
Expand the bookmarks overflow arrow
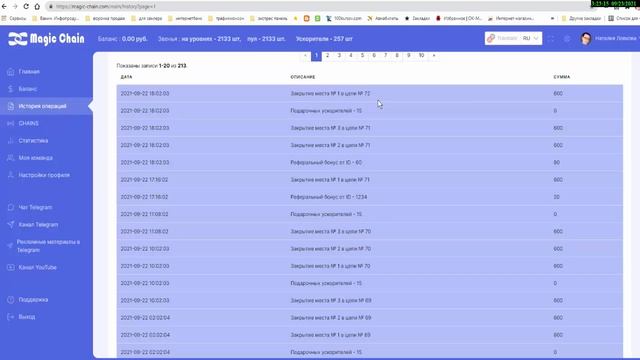(552, 18)
